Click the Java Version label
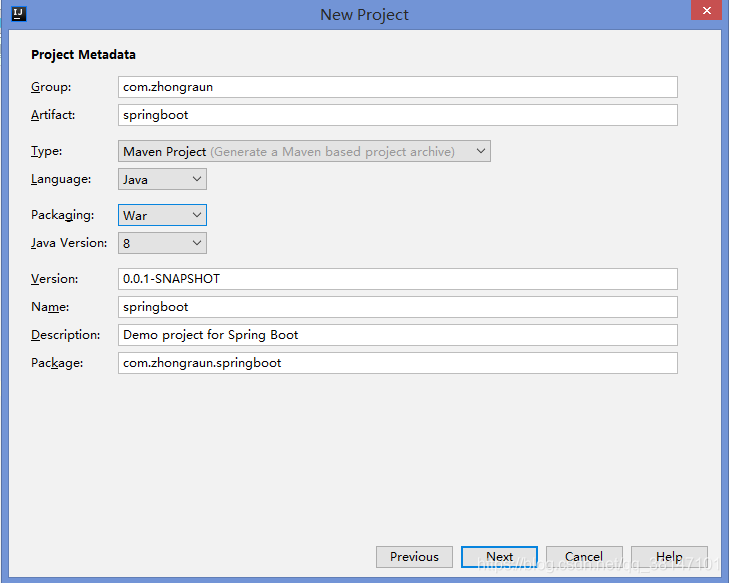Viewport: 729px width, 583px height. coord(69,243)
